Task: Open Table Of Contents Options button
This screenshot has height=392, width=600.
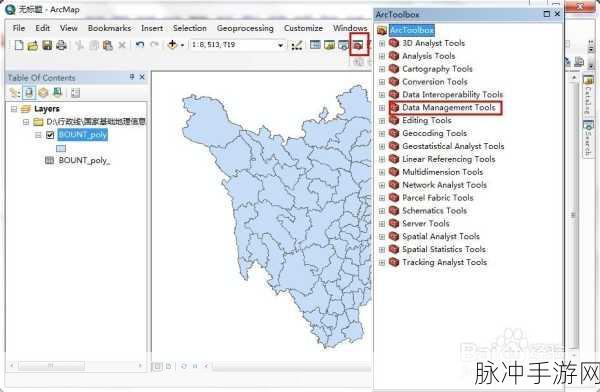Action: 75,93
